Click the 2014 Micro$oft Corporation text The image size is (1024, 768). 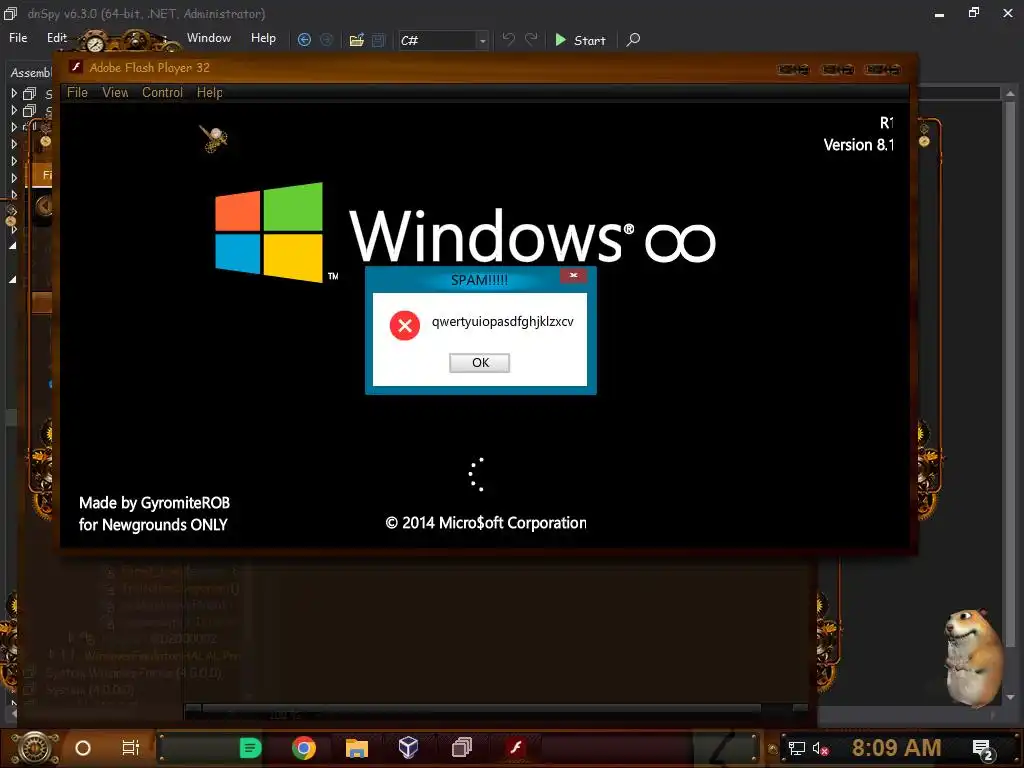coord(486,523)
